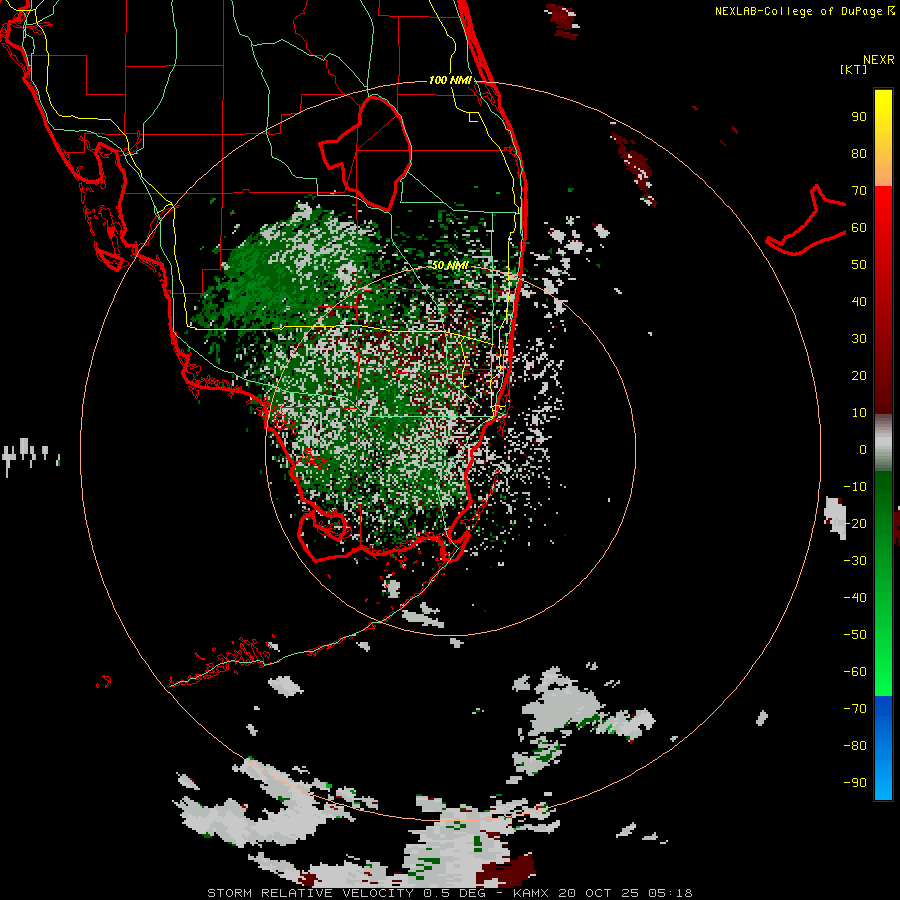Click the -60 value on the velocity scale

point(855,672)
